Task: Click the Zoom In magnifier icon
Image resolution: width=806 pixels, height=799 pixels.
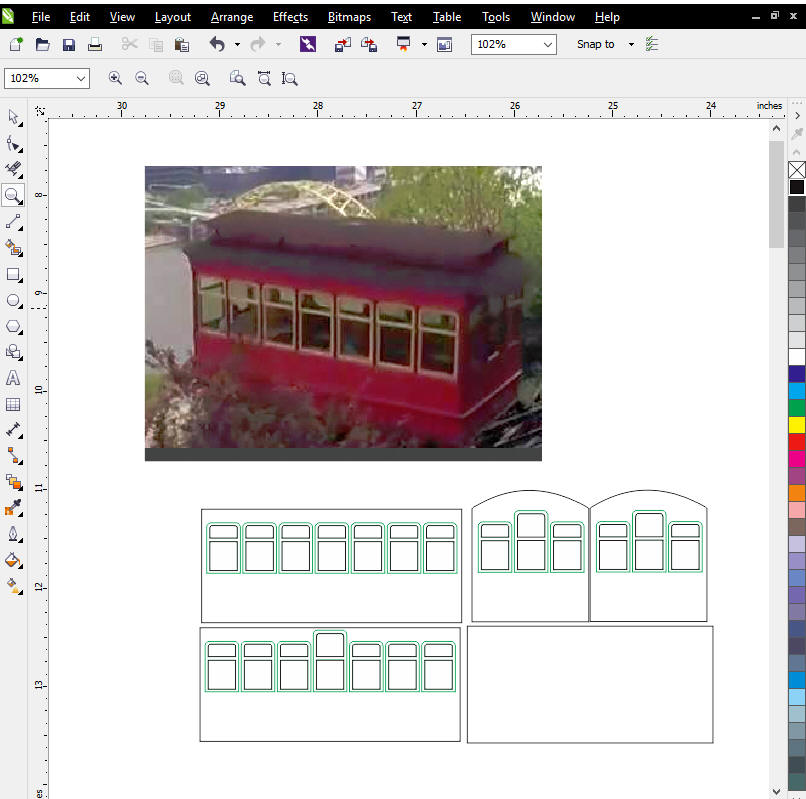Action: (x=115, y=78)
